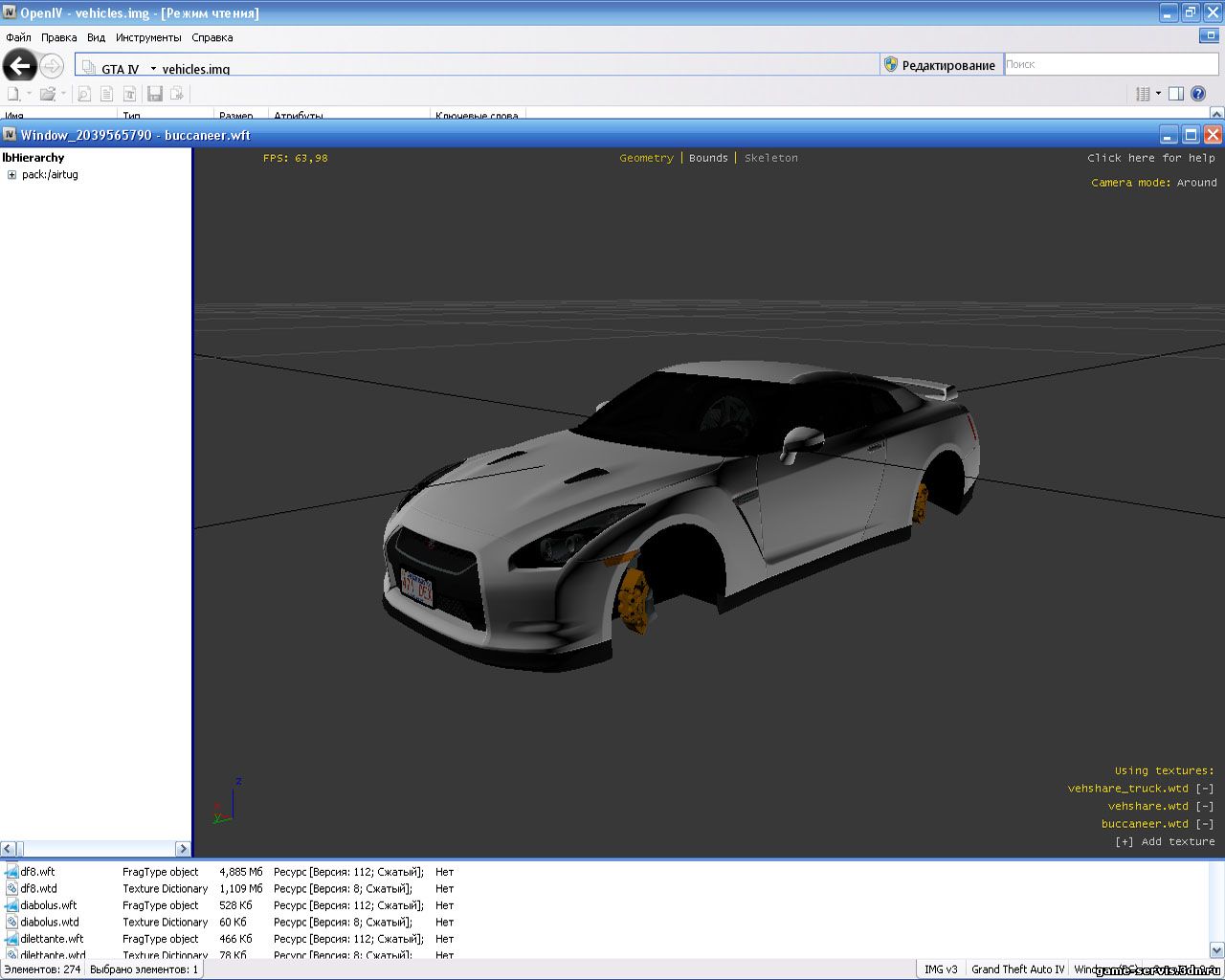Screen dimensions: 1225x980
Task: Click the new file toolbar icon
Action: (13, 94)
